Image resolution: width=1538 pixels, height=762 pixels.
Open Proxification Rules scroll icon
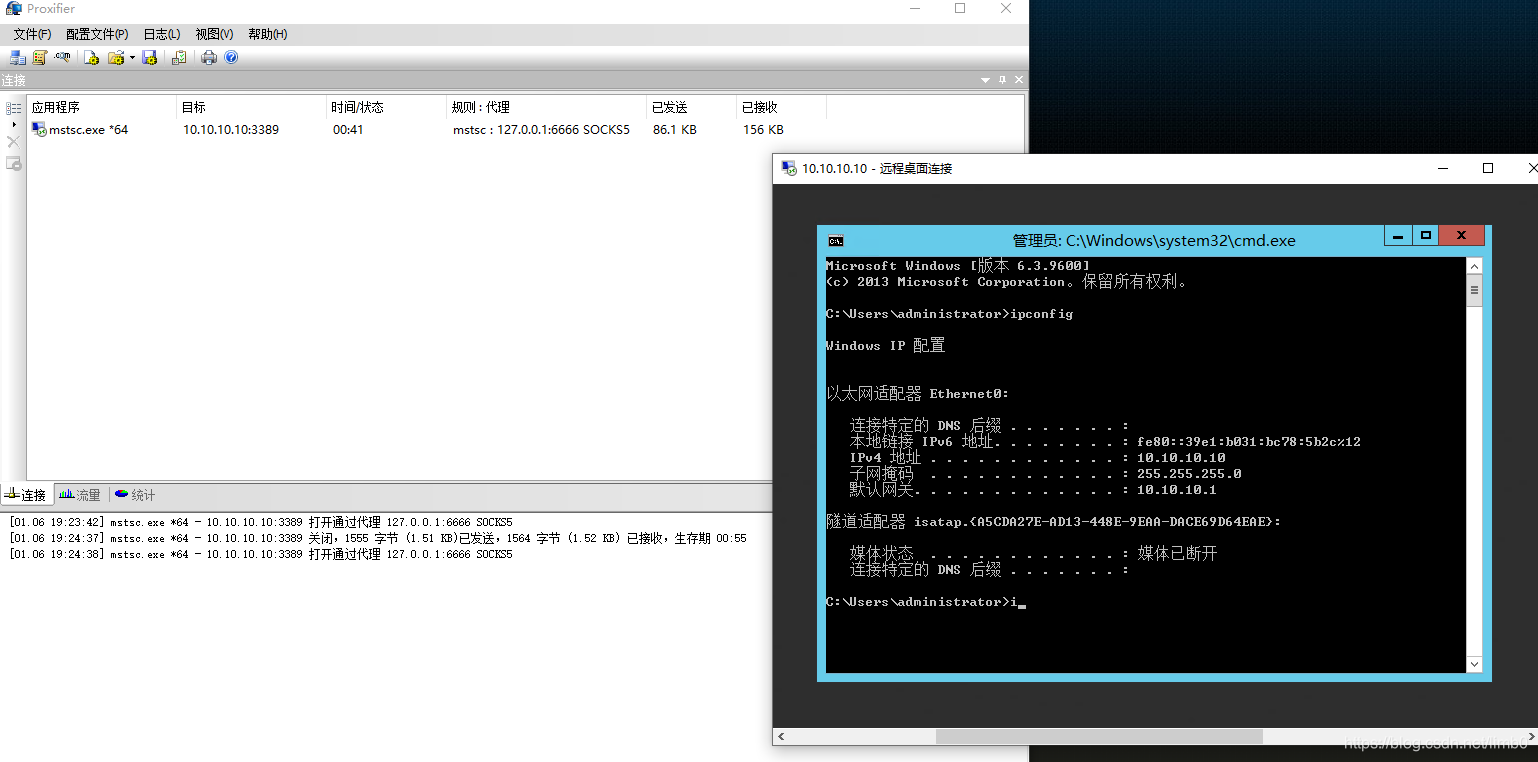40,58
